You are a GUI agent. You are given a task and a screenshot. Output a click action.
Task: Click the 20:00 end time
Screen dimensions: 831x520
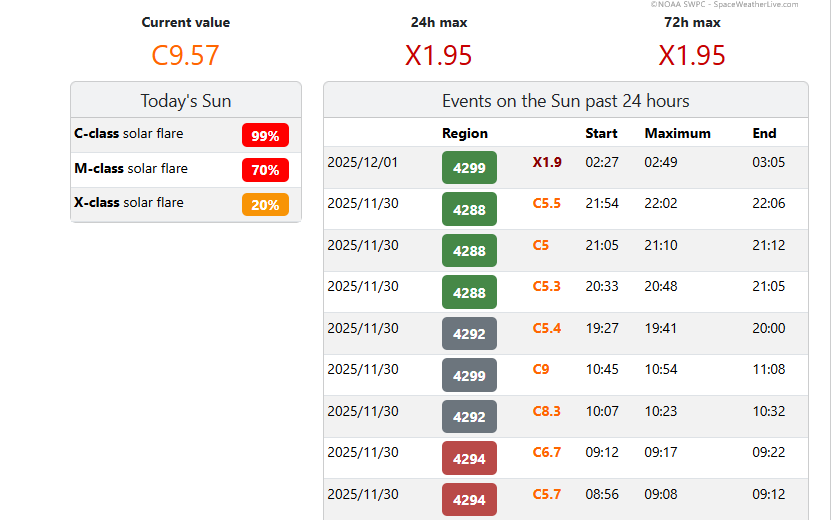(x=768, y=328)
